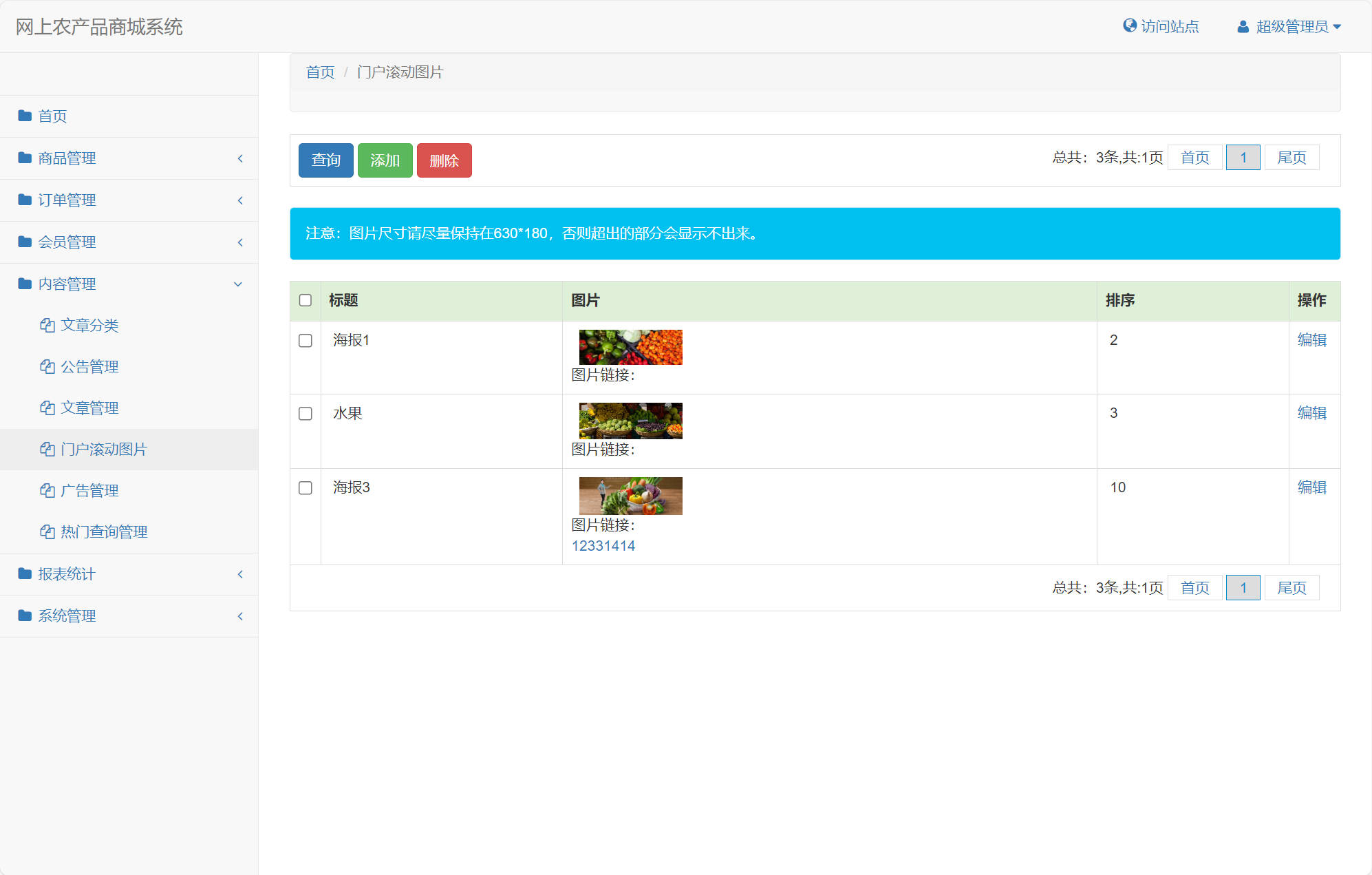Enable the checkbox for 水果 row
Screen dimensions: 1372x875
tap(306, 414)
